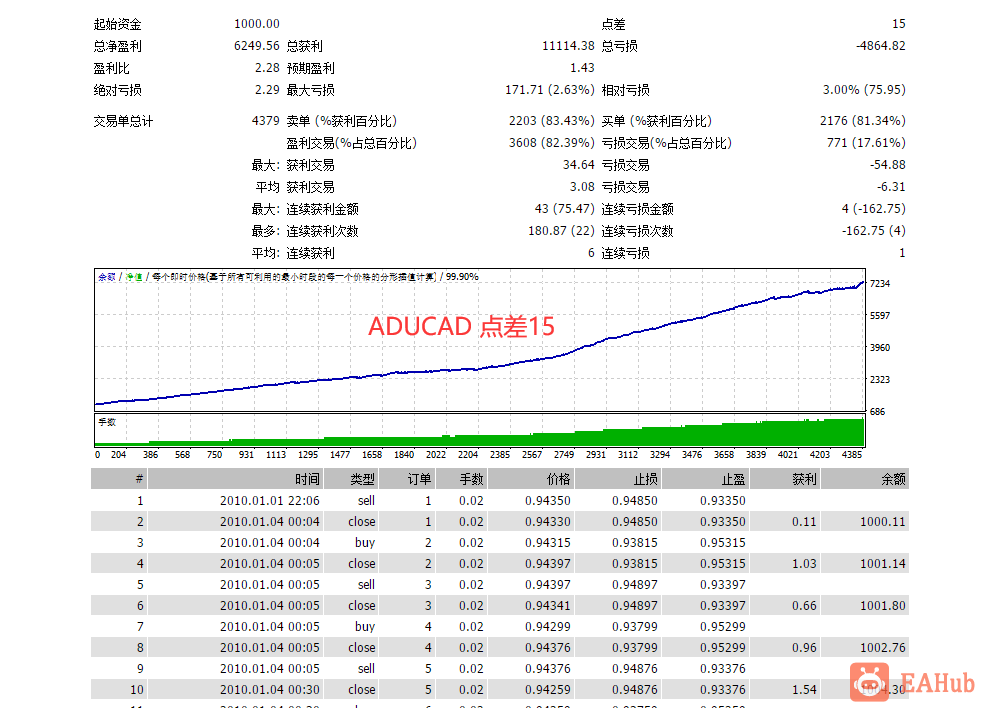Click the profit 1.03 in row 4
Screen dimensions: 989x708
click(x=804, y=563)
